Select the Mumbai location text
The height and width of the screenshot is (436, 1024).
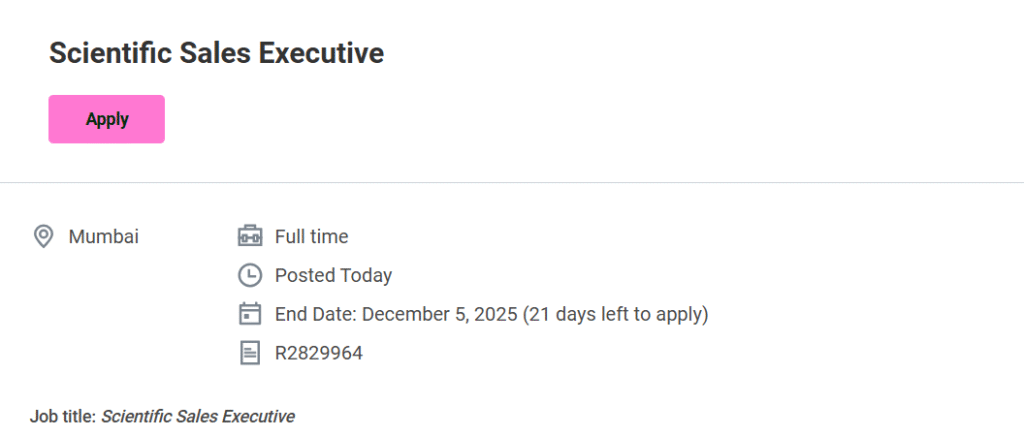pos(103,237)
